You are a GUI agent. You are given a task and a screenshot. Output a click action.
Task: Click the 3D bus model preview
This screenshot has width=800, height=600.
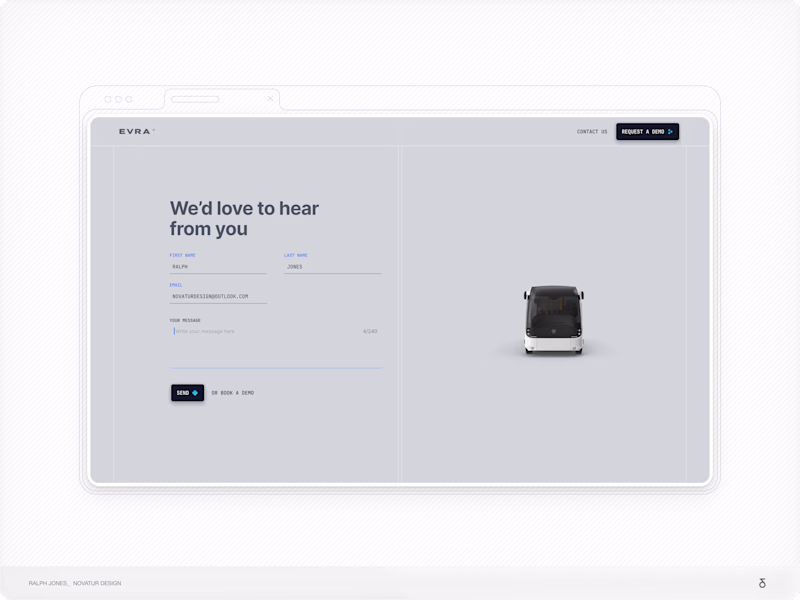point(552,320)
